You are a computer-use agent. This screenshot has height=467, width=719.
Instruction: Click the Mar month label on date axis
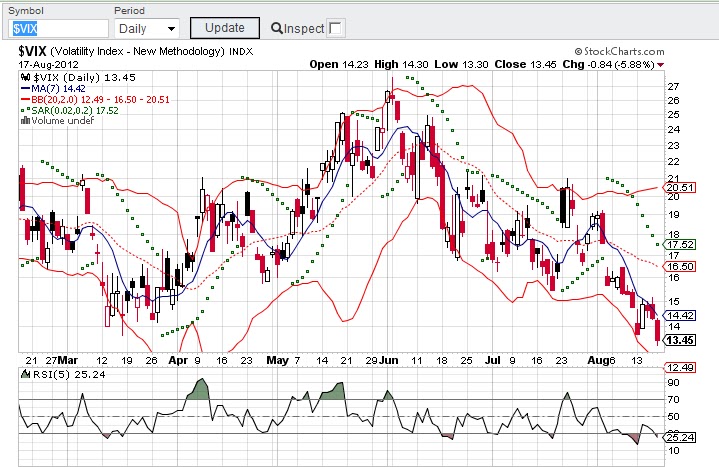(68, 360)
